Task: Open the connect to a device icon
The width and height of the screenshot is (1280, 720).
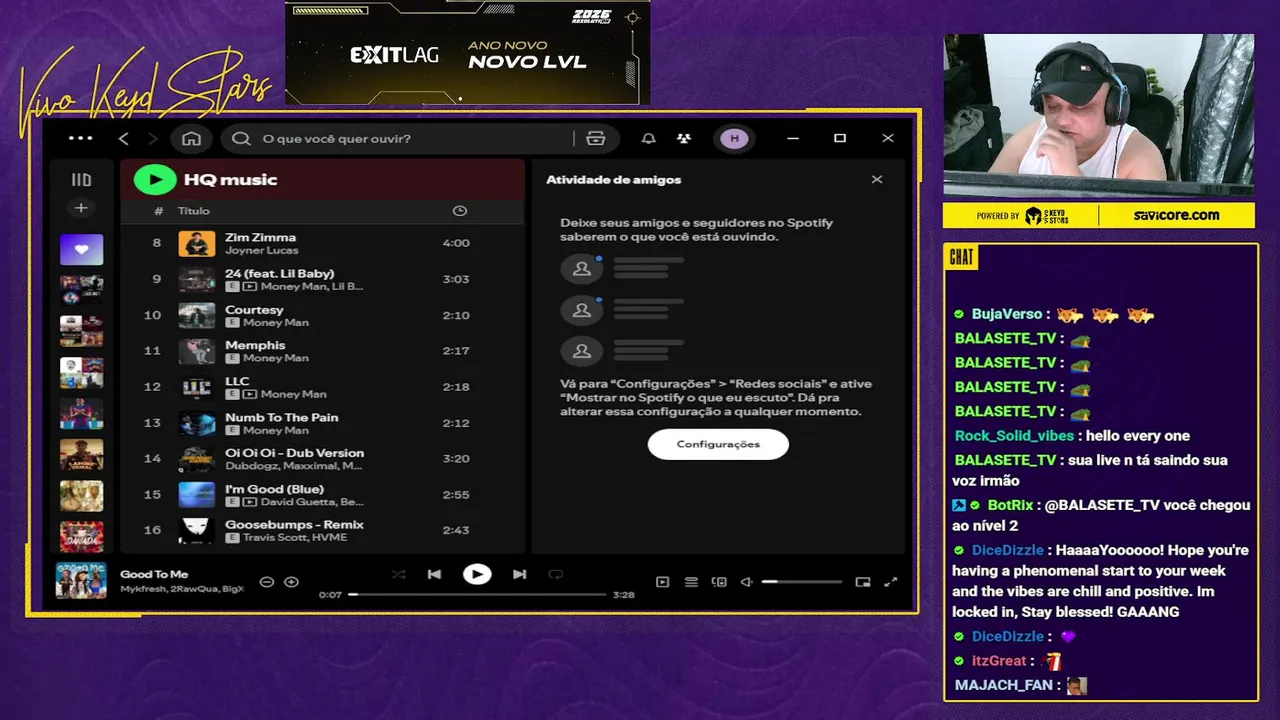Action: tap(719, 582)
